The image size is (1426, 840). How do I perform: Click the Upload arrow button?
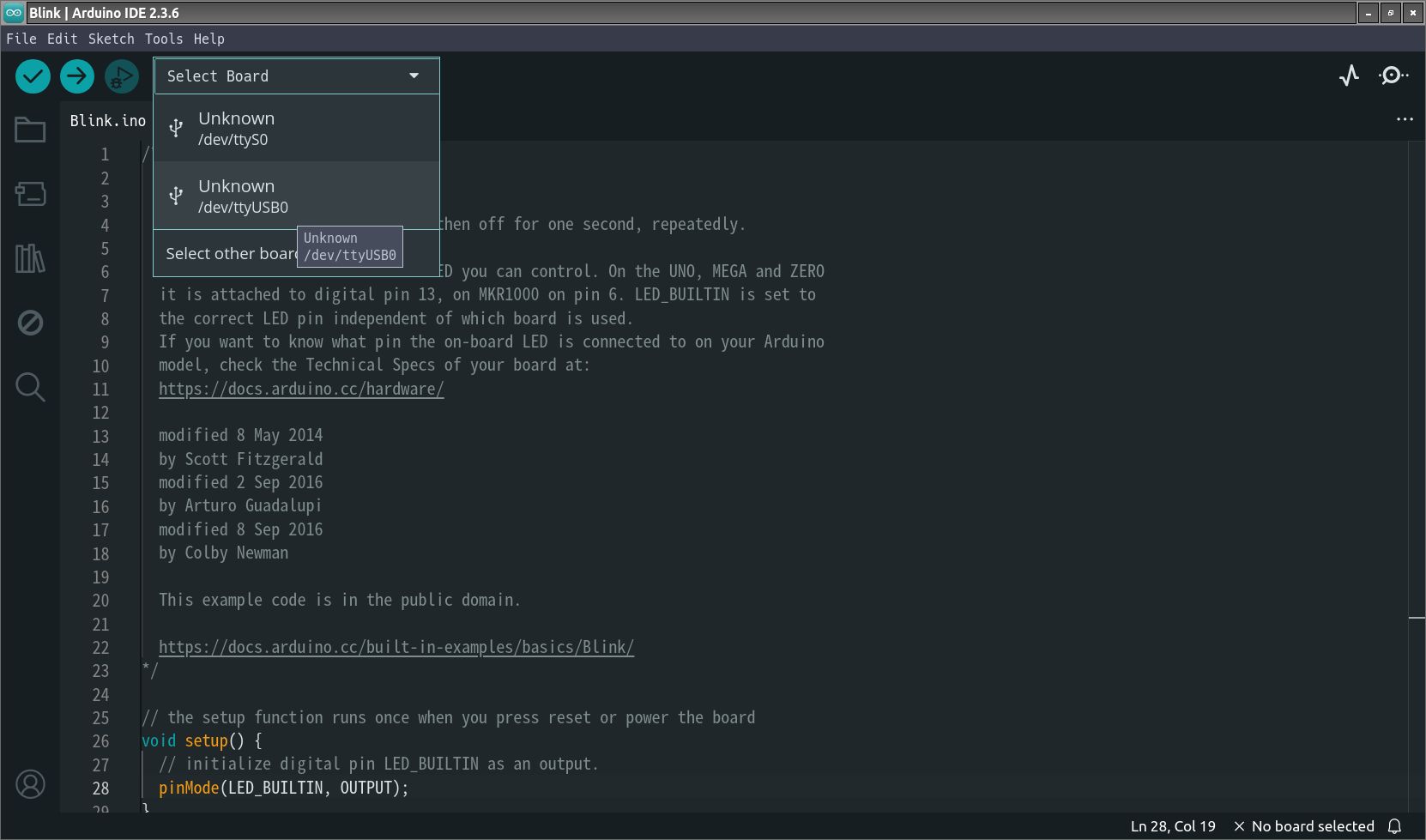[77, 76]
